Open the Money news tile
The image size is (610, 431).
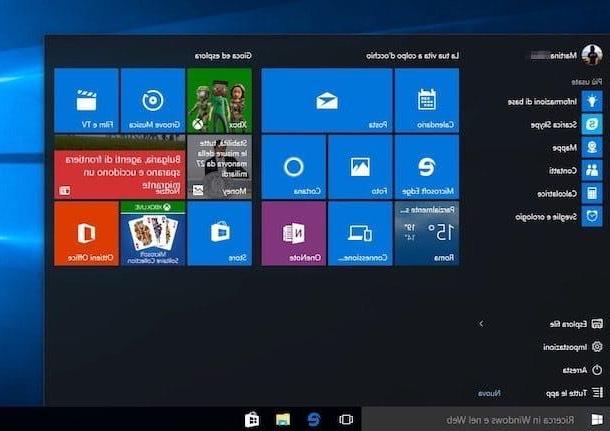click(219, 167)
